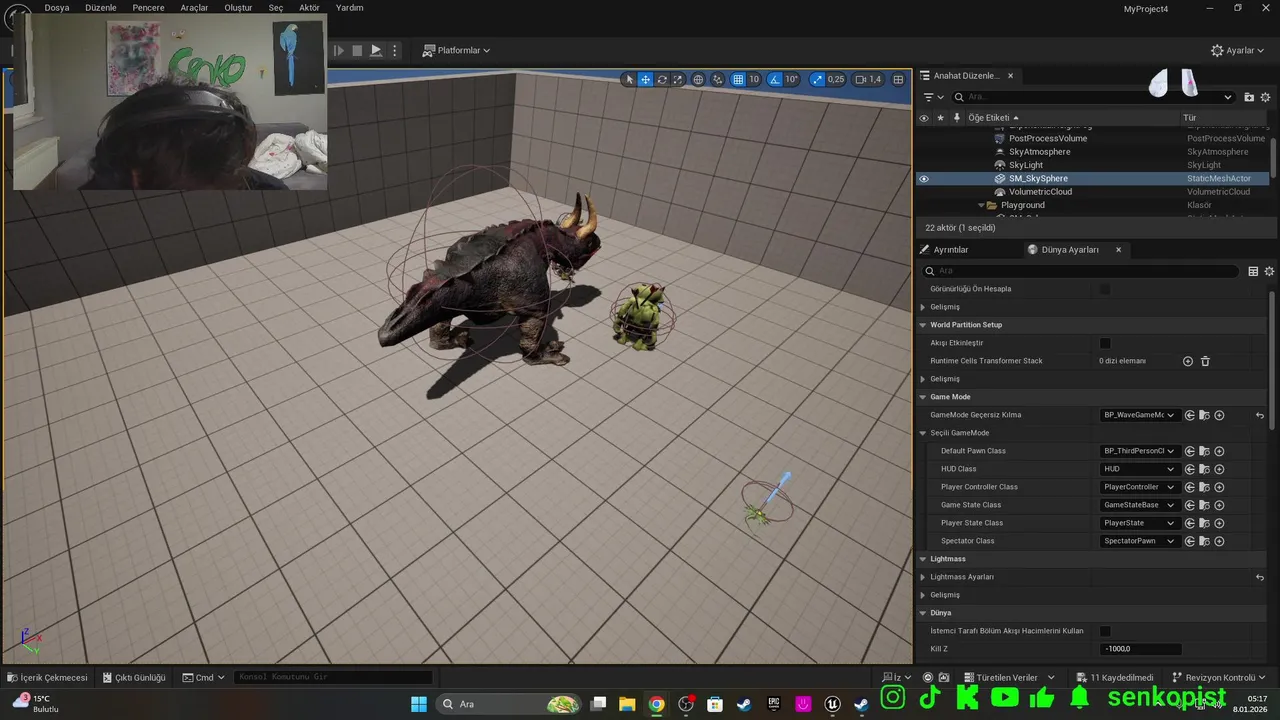The image size is (1280, 720).
Task: Expand the Lightmass Ayarları row
Action: (x=922, y=577)
